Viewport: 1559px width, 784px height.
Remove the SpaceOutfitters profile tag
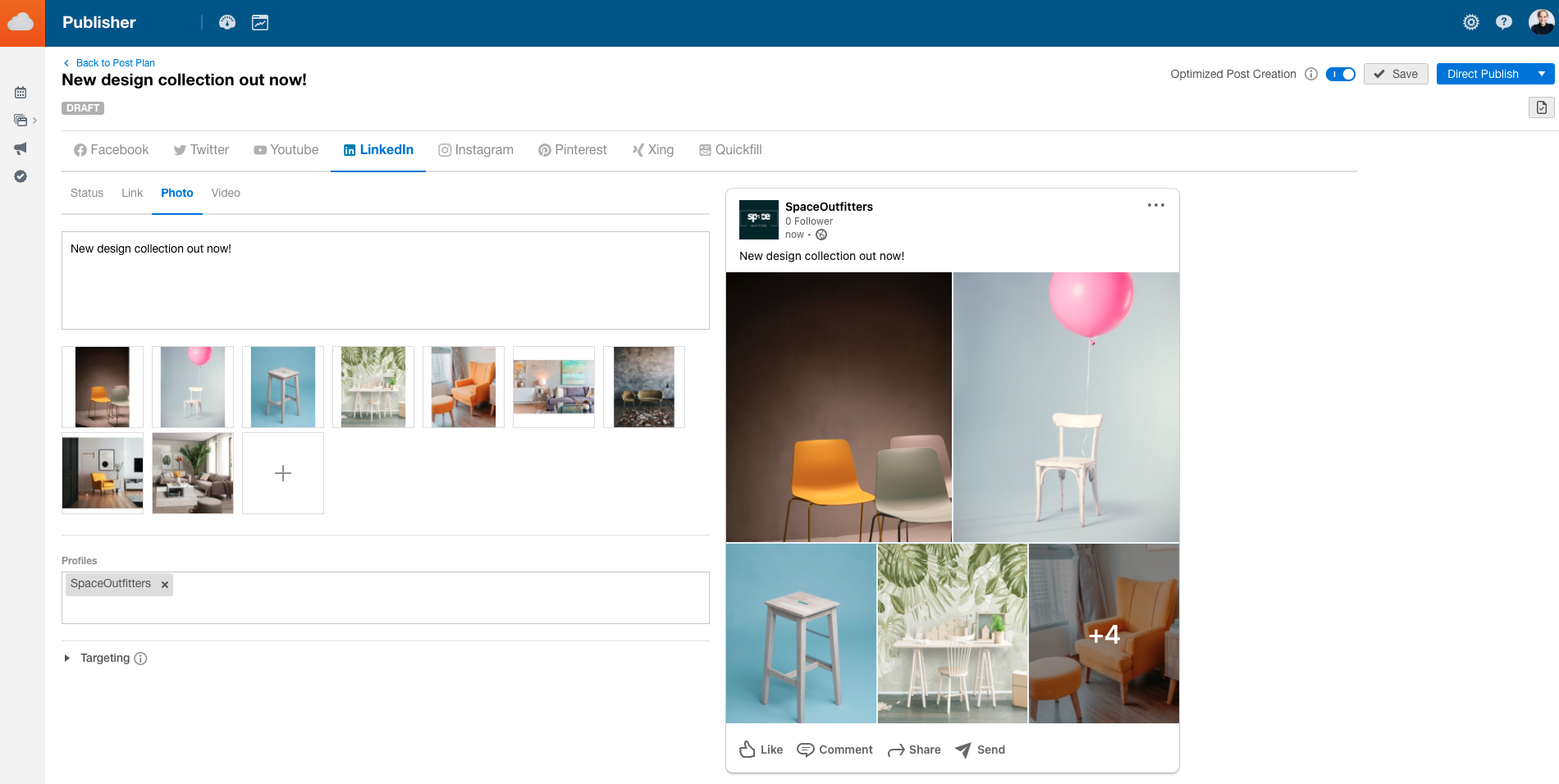[x=164, y=584]
